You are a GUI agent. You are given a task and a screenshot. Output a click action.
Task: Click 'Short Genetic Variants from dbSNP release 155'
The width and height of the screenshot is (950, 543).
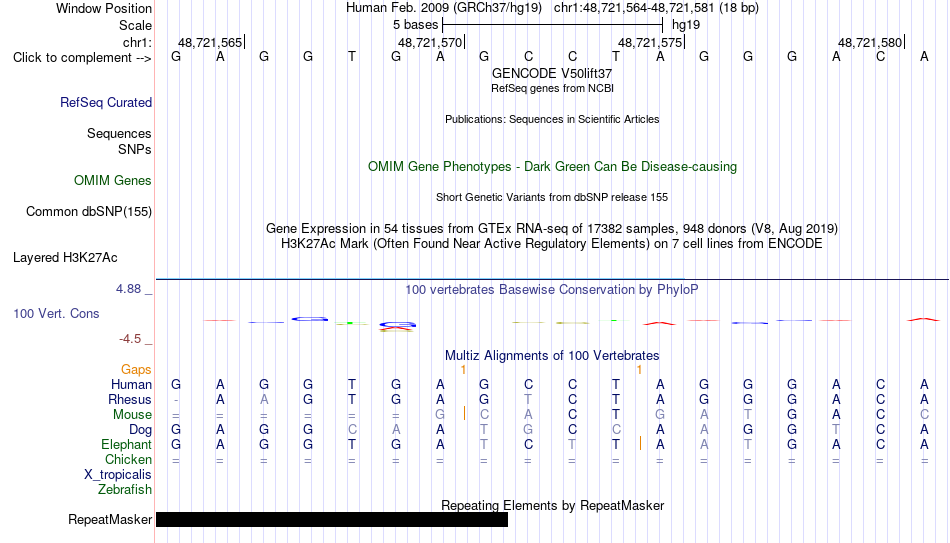pos(552,198)
